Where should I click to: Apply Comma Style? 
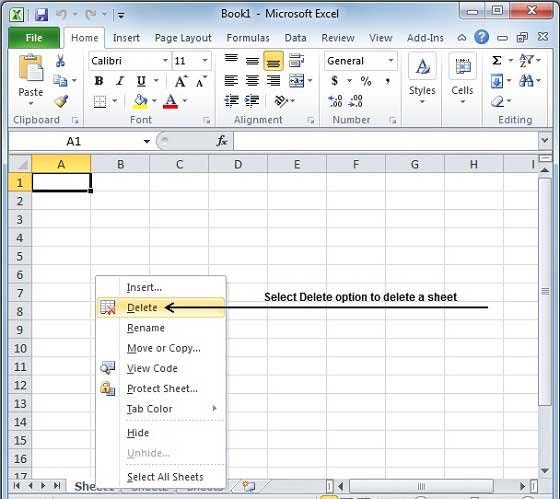pos(388,81)
